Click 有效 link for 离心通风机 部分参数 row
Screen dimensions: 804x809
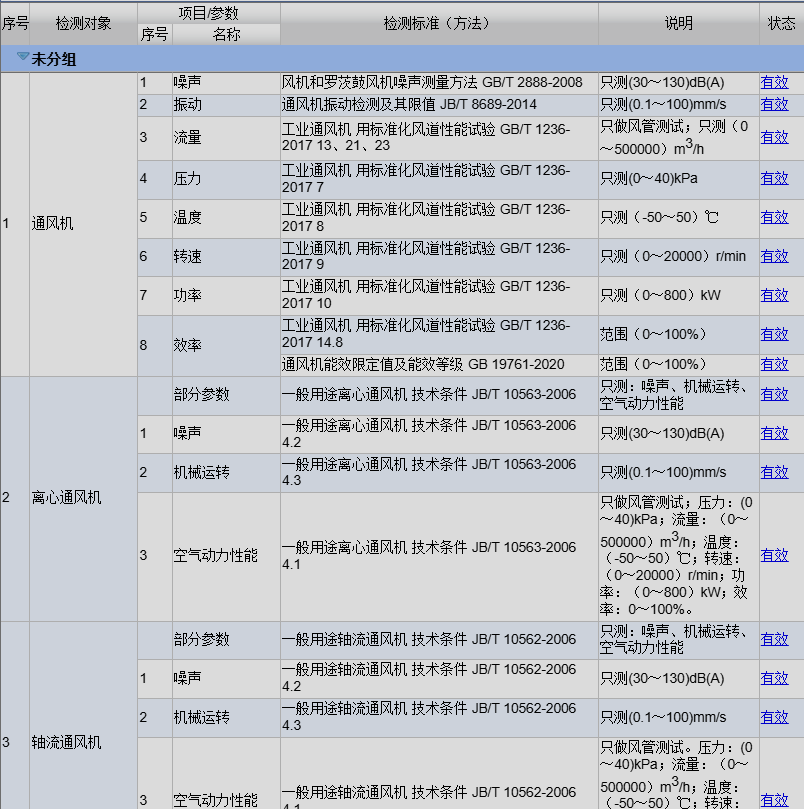point(774,395)
